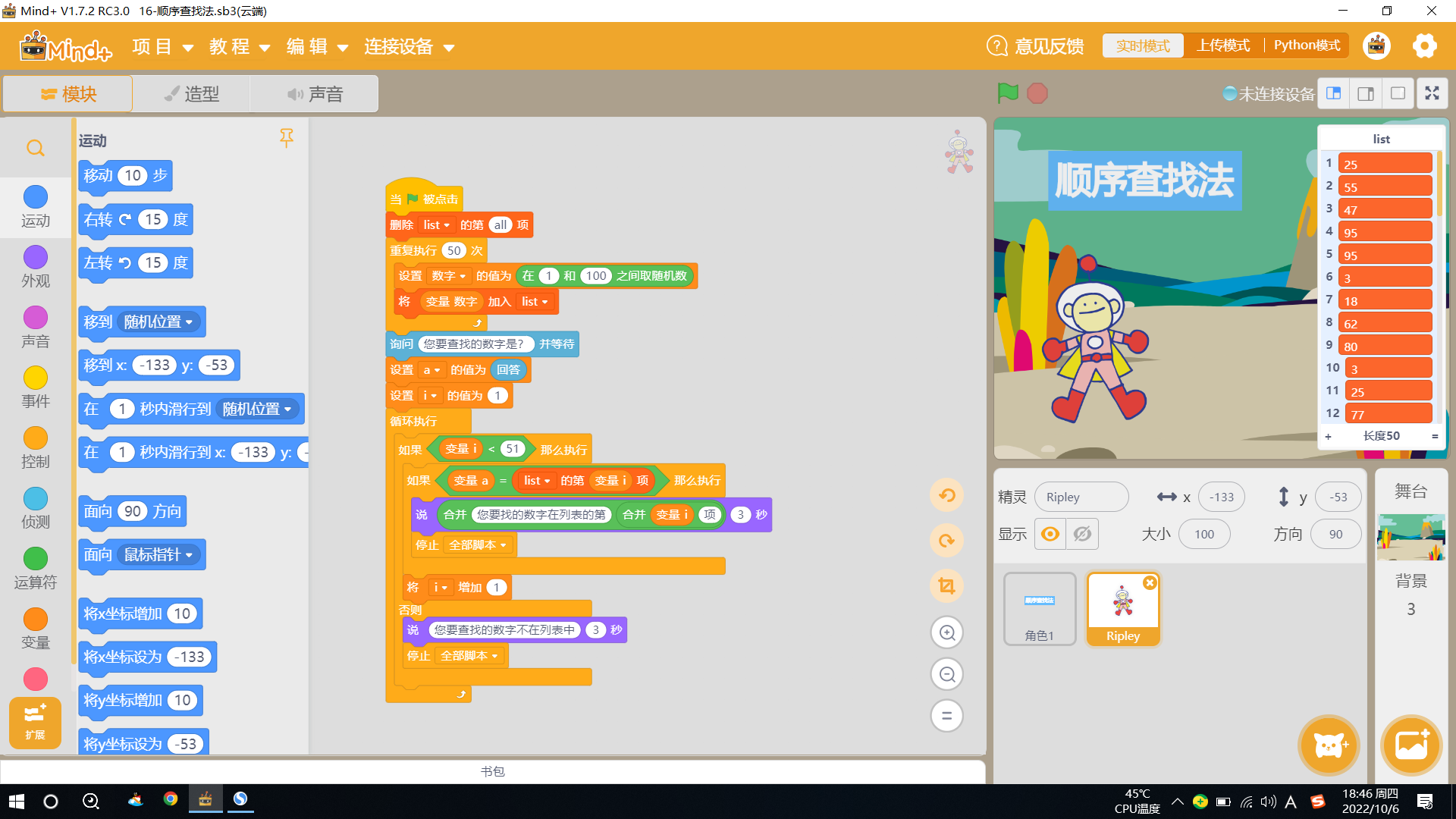Switch to the 模块 tab
The height and width of the screenshot is (819, 1456).
(68, 94)
